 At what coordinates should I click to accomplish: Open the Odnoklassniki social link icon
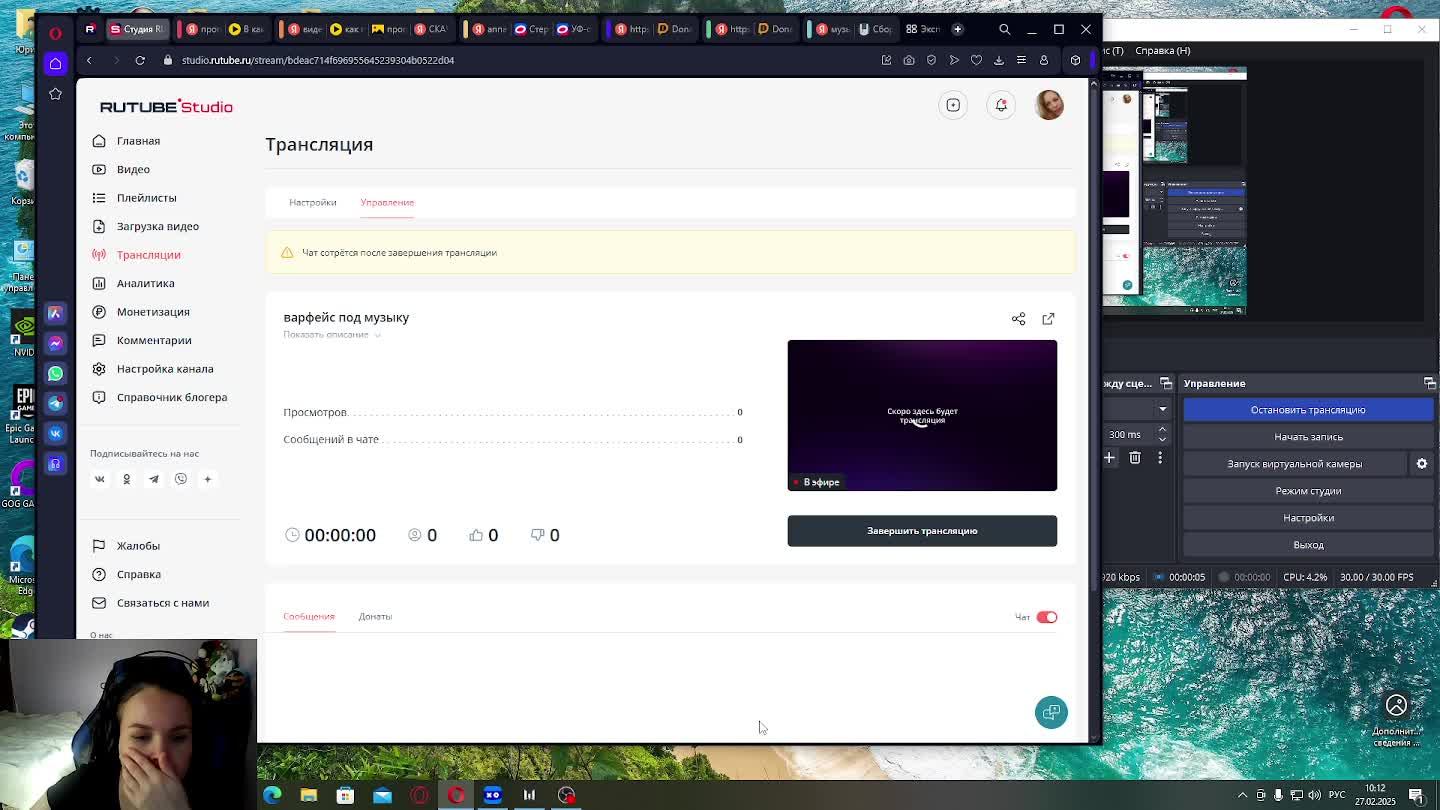126,479
